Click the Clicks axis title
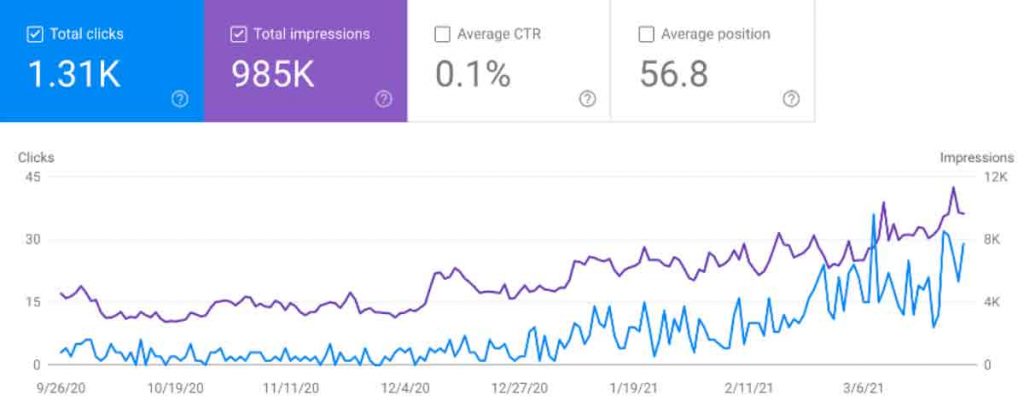 pos(36,157)
